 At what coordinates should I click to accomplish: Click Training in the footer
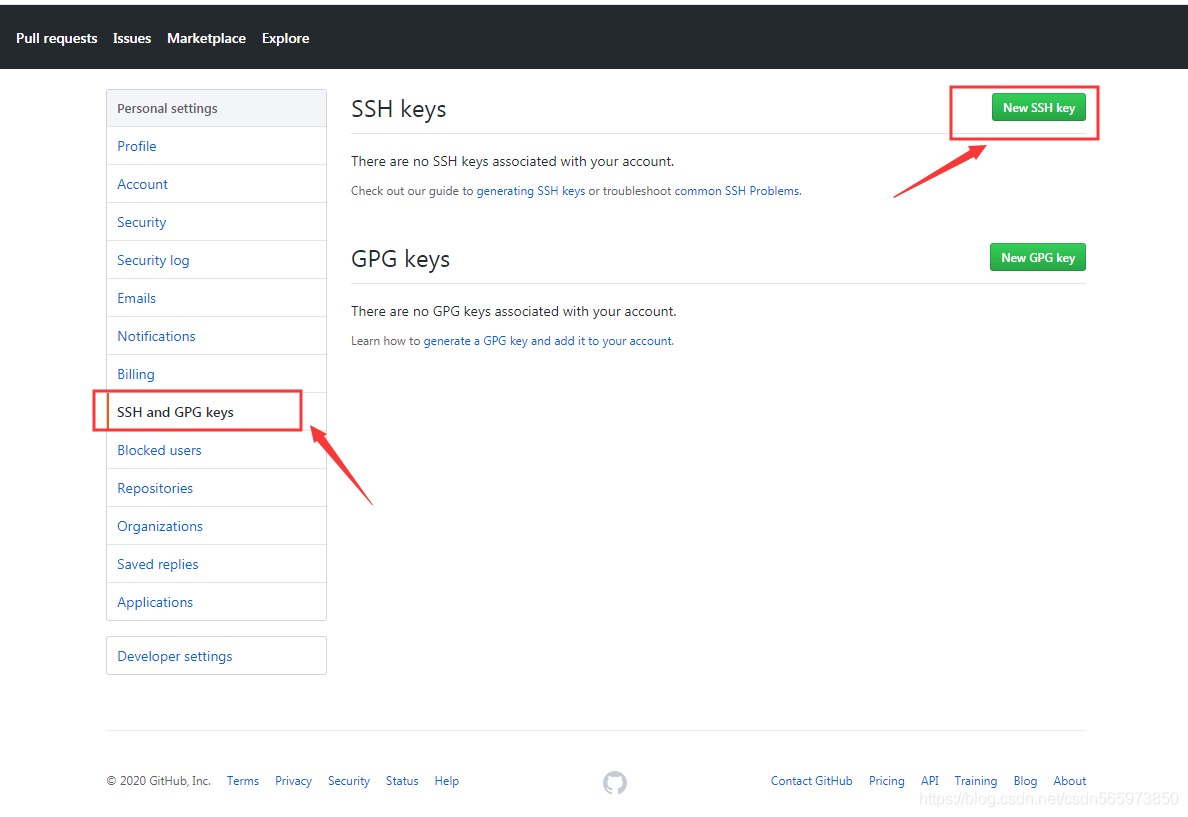click(975, 781)
